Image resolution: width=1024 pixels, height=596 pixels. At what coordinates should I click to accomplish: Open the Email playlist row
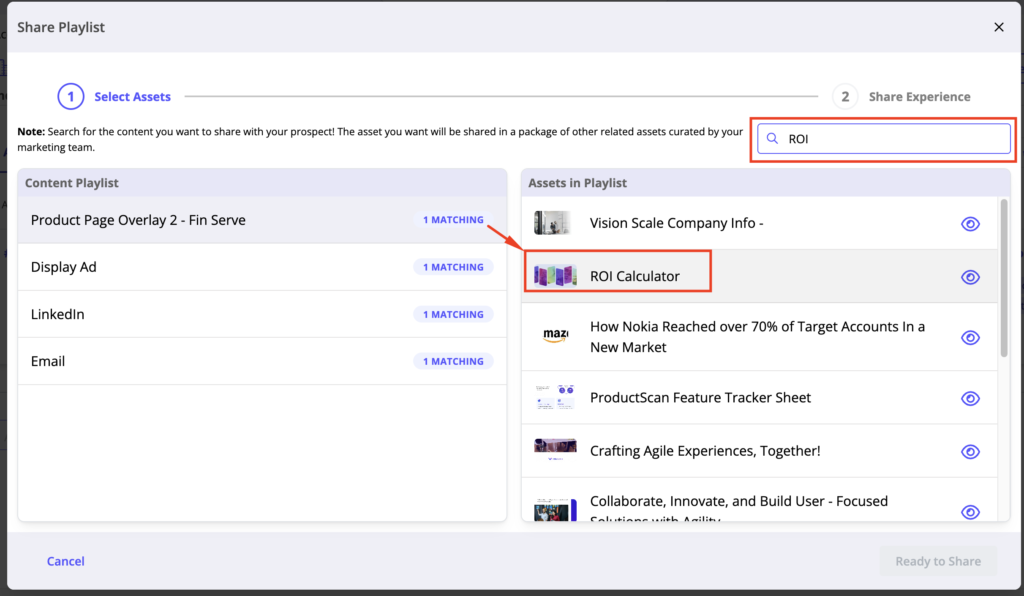click(x=48, y=361)
